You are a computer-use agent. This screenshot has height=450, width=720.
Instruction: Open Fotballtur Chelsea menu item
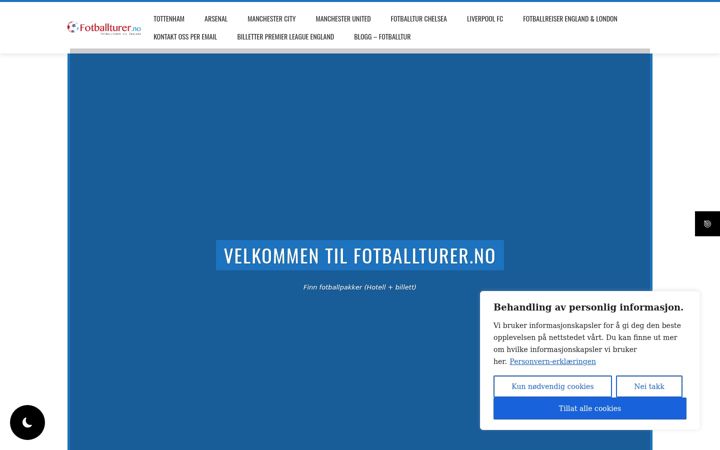[419, 19]
